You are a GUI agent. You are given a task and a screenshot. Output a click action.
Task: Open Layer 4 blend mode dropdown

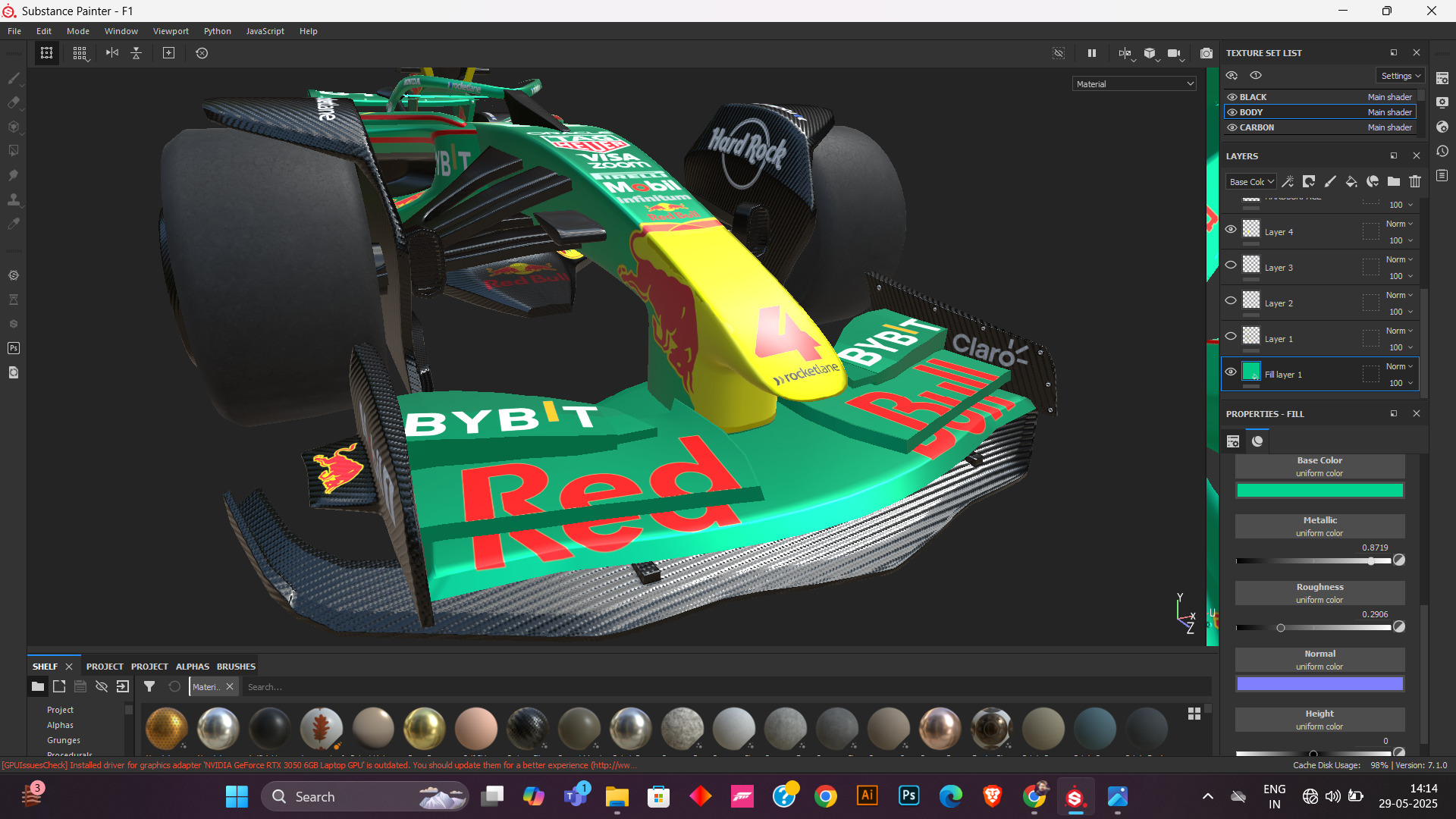click(x=1399, y=224)
